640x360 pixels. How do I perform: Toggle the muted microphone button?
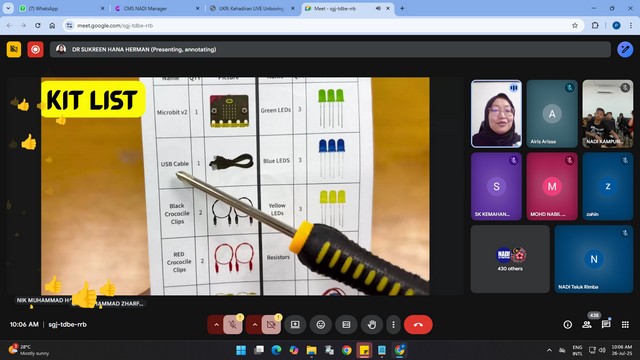(233, 324)
